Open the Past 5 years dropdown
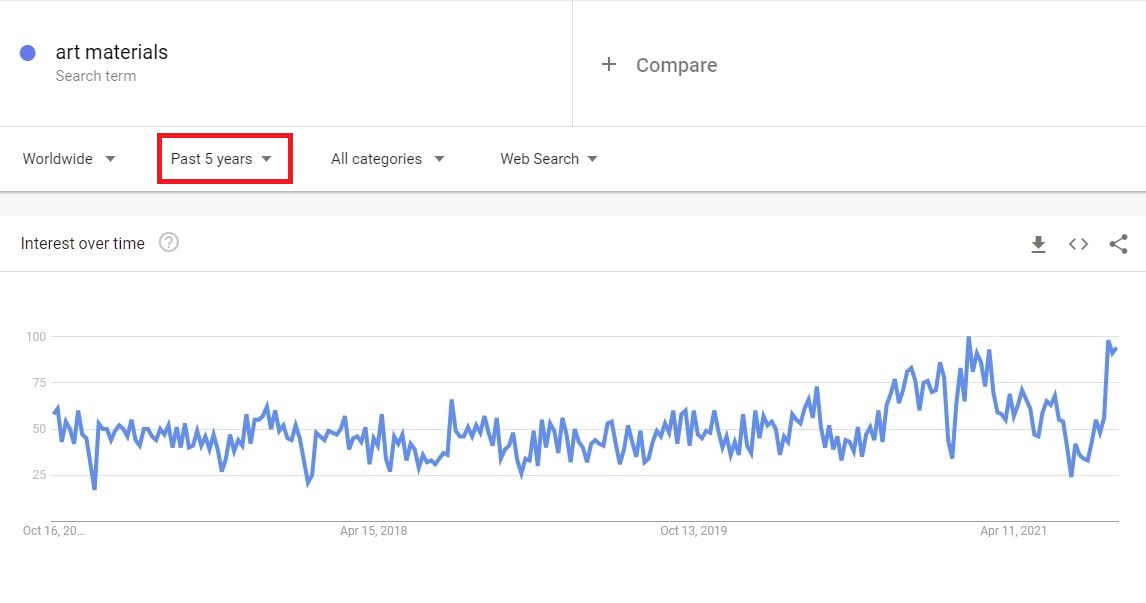The height and width of the screenshot is (603, 1146). pos(222,159)
